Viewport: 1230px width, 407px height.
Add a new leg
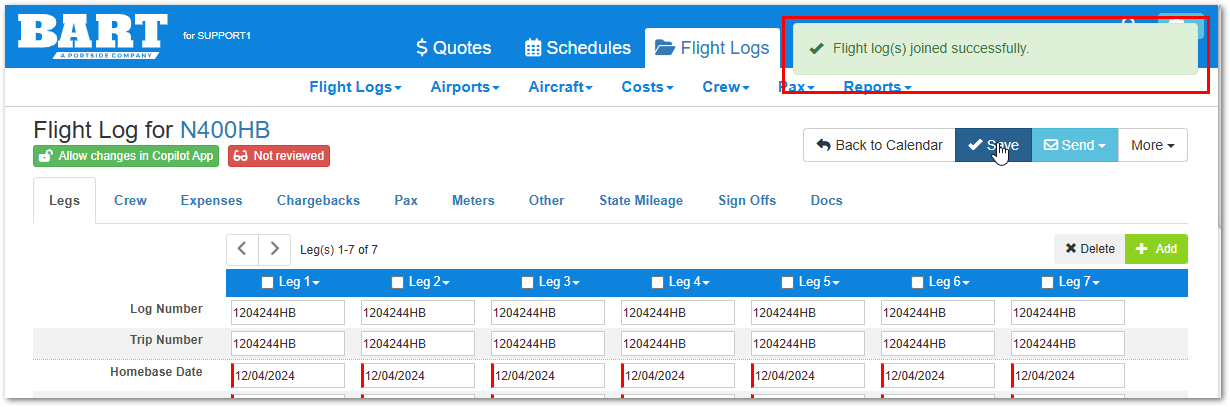tap(1156, 249)
